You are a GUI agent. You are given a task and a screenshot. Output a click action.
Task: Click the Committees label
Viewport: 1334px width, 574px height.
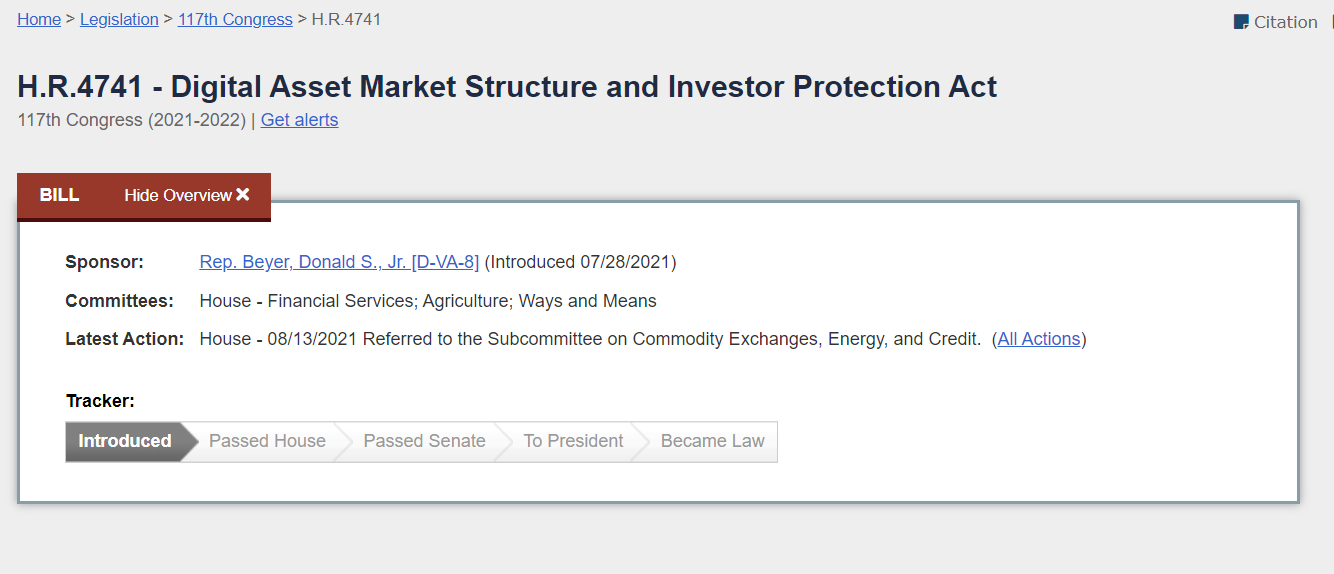(x=119, y=301)
